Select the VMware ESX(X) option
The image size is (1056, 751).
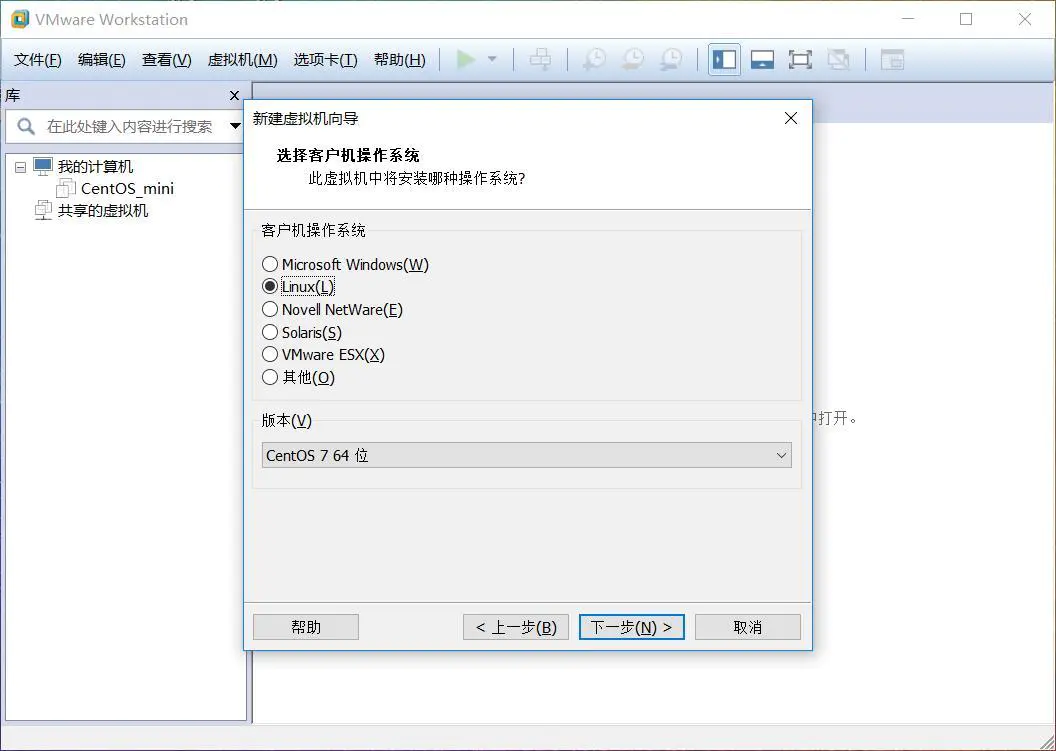pos(269,354)
